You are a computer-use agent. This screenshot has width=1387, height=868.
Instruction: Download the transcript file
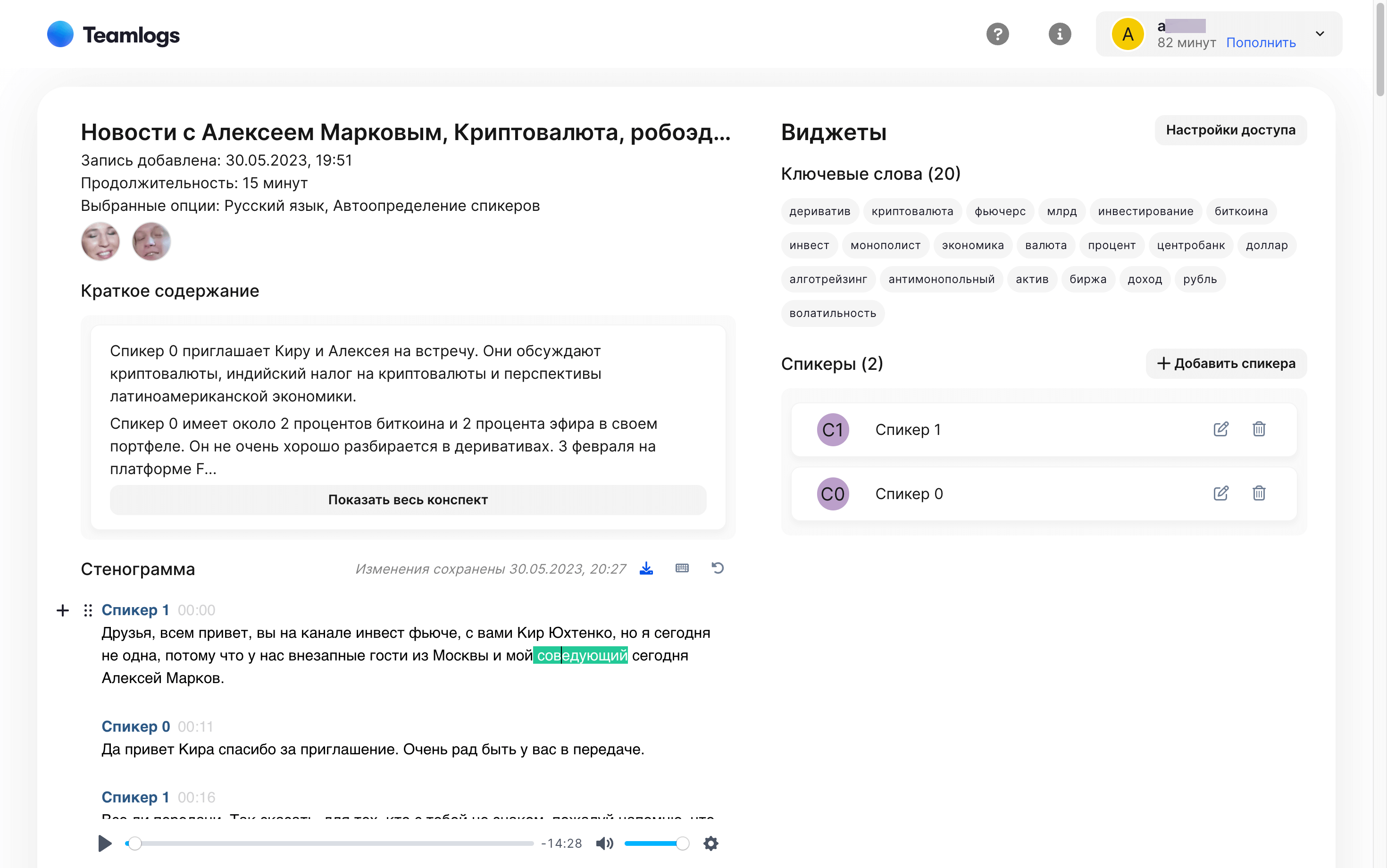[x=646, y=568]
